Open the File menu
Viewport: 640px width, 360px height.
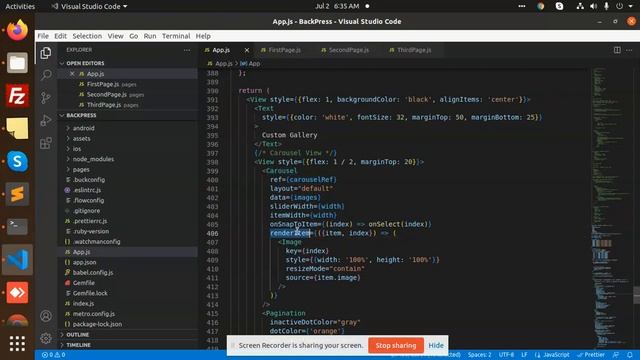pos(43,36)
